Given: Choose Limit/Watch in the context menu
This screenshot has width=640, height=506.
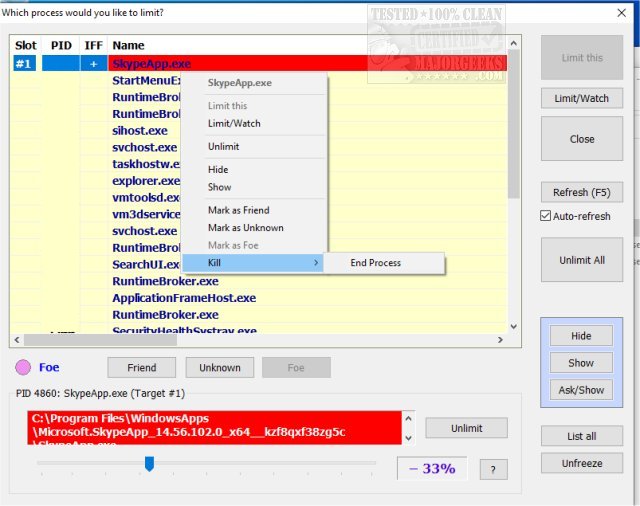Looking at the screenshot, I should pos(254,123).
